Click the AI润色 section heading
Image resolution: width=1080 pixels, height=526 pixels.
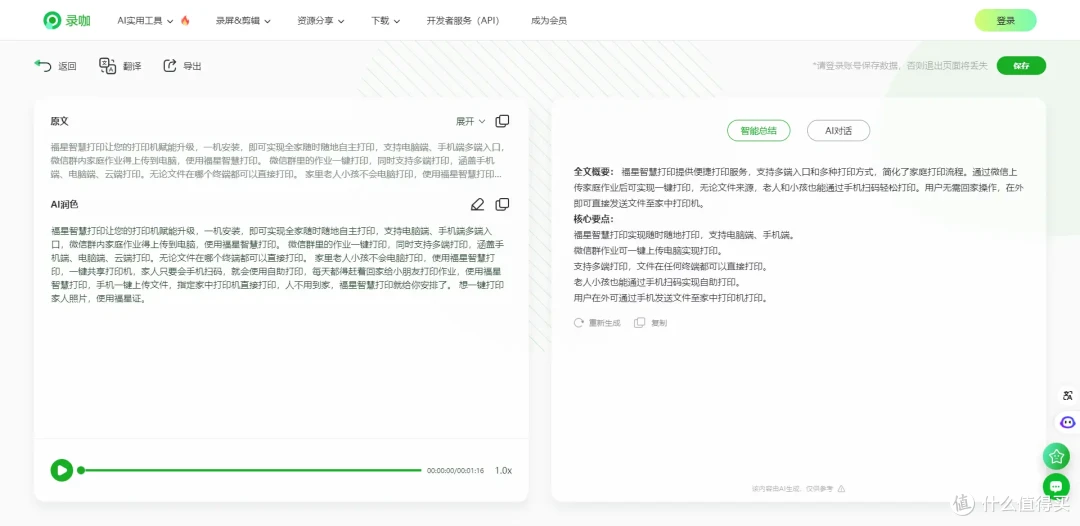(x=65, y=204)
